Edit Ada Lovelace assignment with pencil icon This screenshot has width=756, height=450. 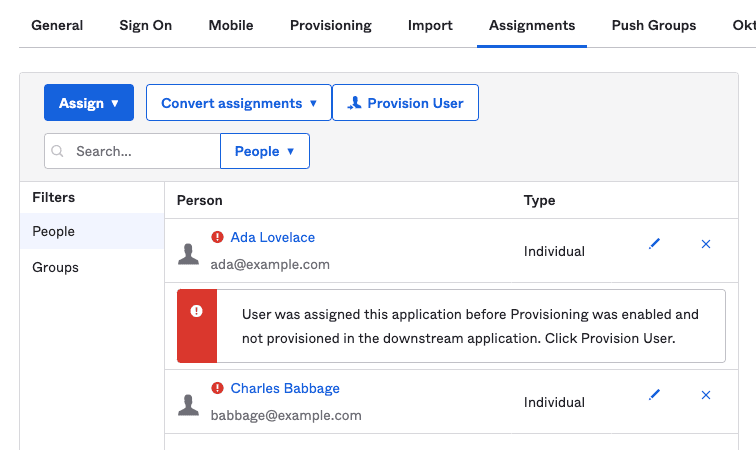click(x=654, y=244)
